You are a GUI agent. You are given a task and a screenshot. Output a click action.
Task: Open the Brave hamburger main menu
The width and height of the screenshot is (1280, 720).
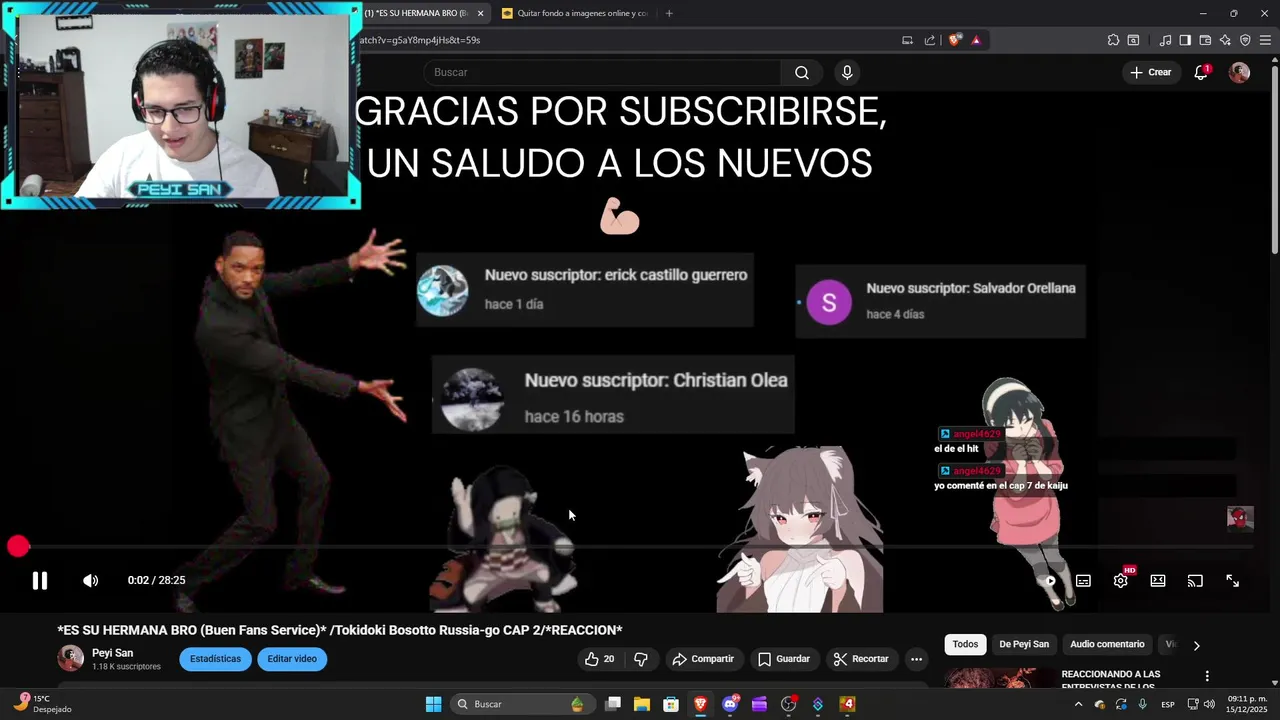1265,40
